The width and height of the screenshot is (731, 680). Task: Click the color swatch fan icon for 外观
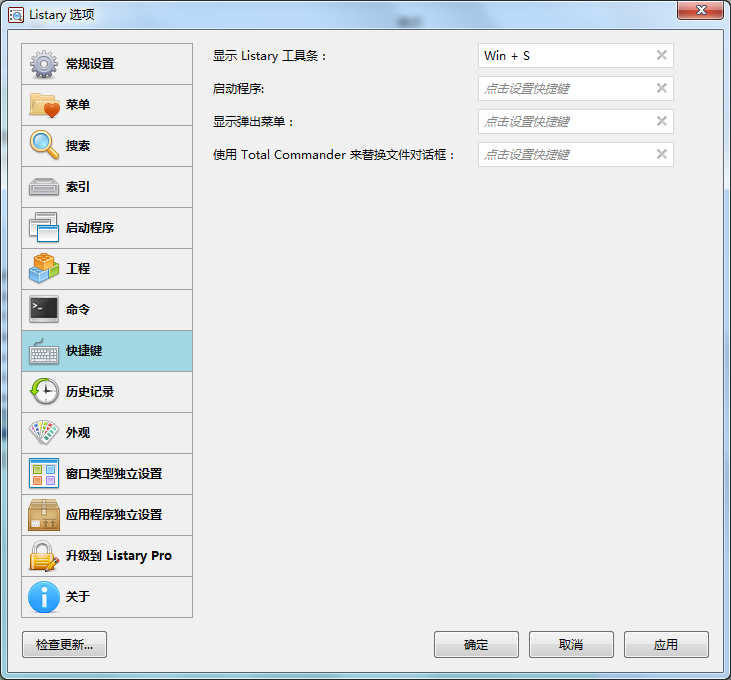44,433
